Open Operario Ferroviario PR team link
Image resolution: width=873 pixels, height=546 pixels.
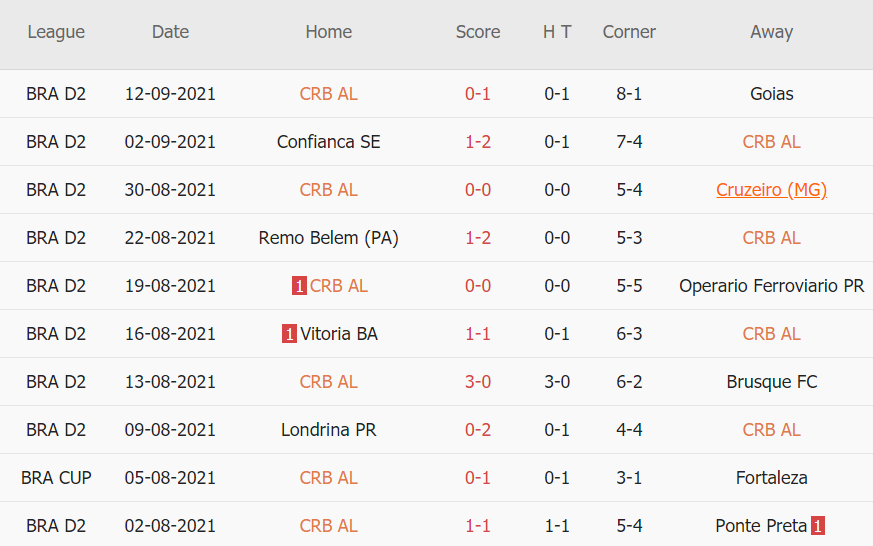tap(771, 286)
